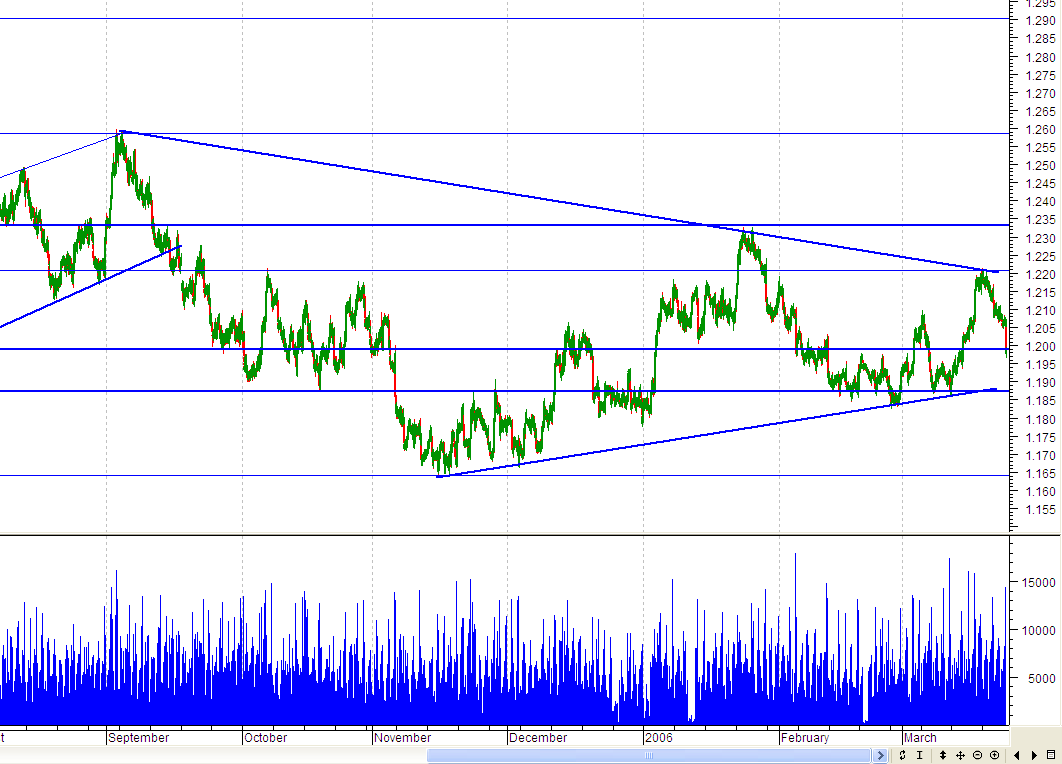
Task: Click the 2006 label on the time axis
Action: coord(660,737)
